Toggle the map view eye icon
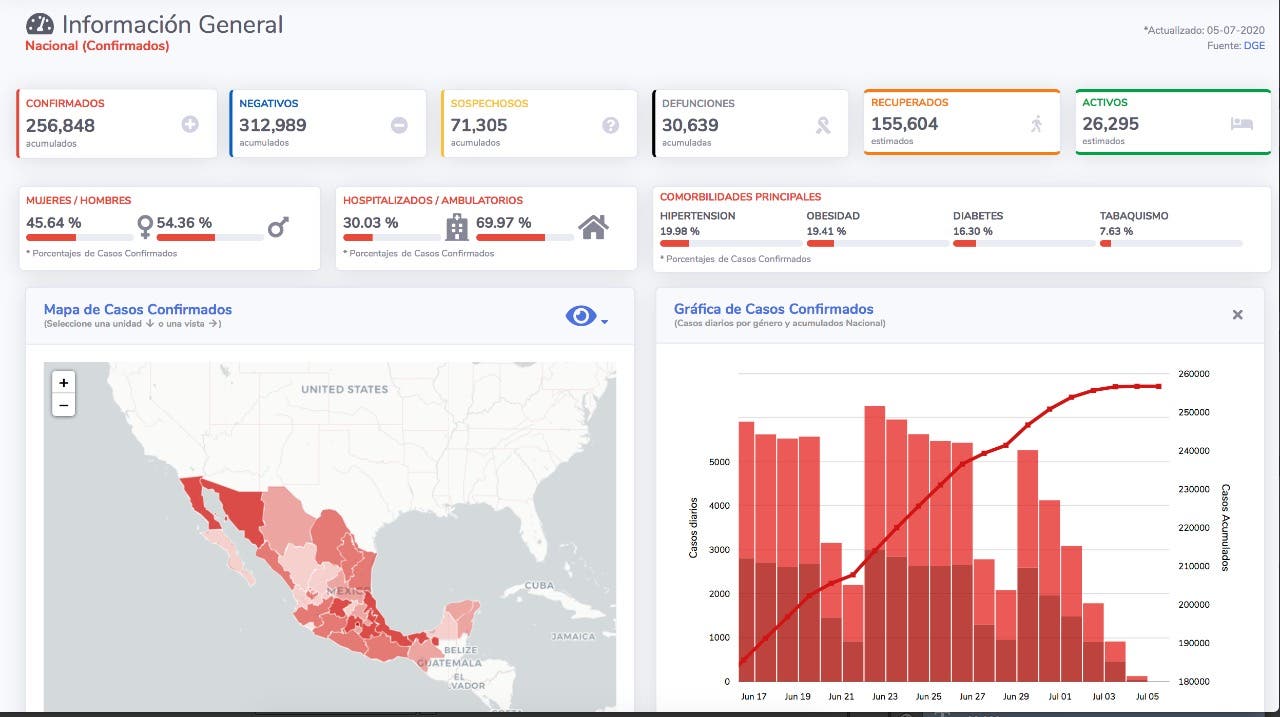This screenshot has height=717, width=1280. click(x=580, y=316)
